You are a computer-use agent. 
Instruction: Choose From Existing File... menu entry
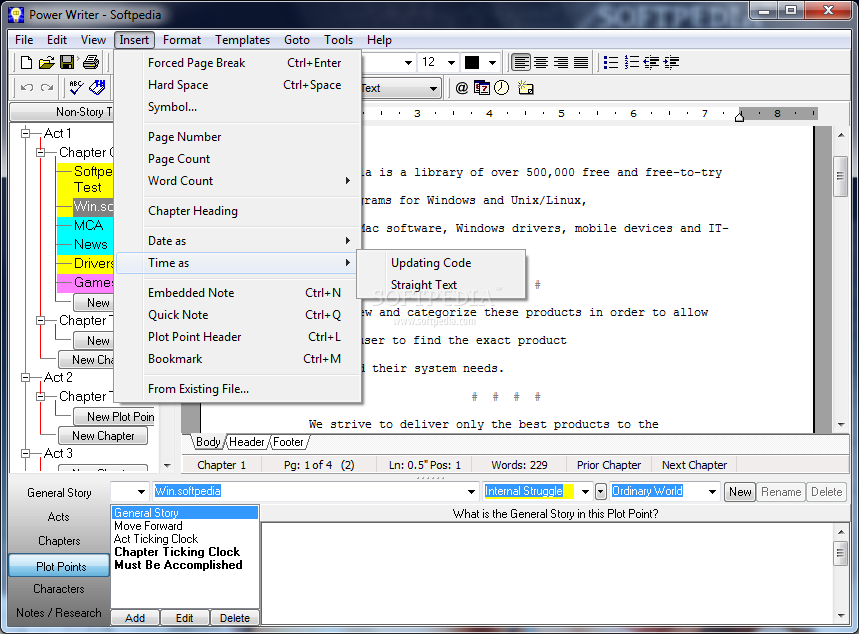point(238,389)
